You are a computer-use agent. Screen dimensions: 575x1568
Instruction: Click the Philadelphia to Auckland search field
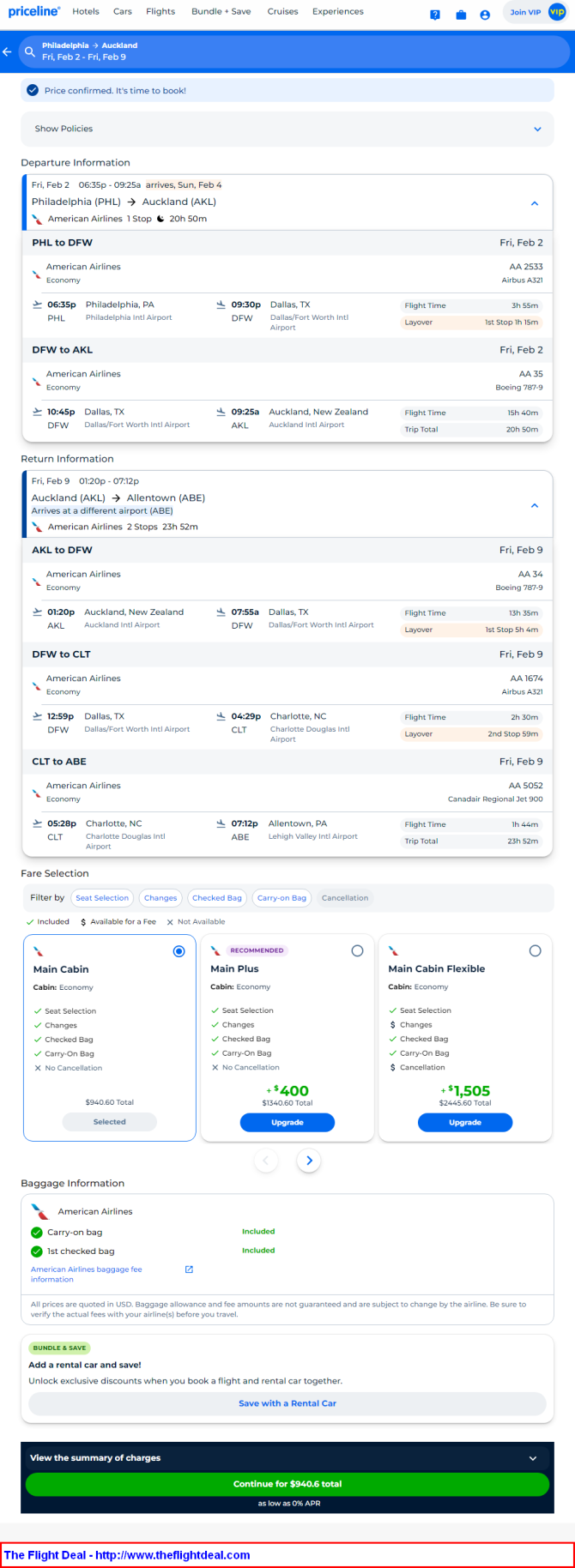click(x=294, y=51)
